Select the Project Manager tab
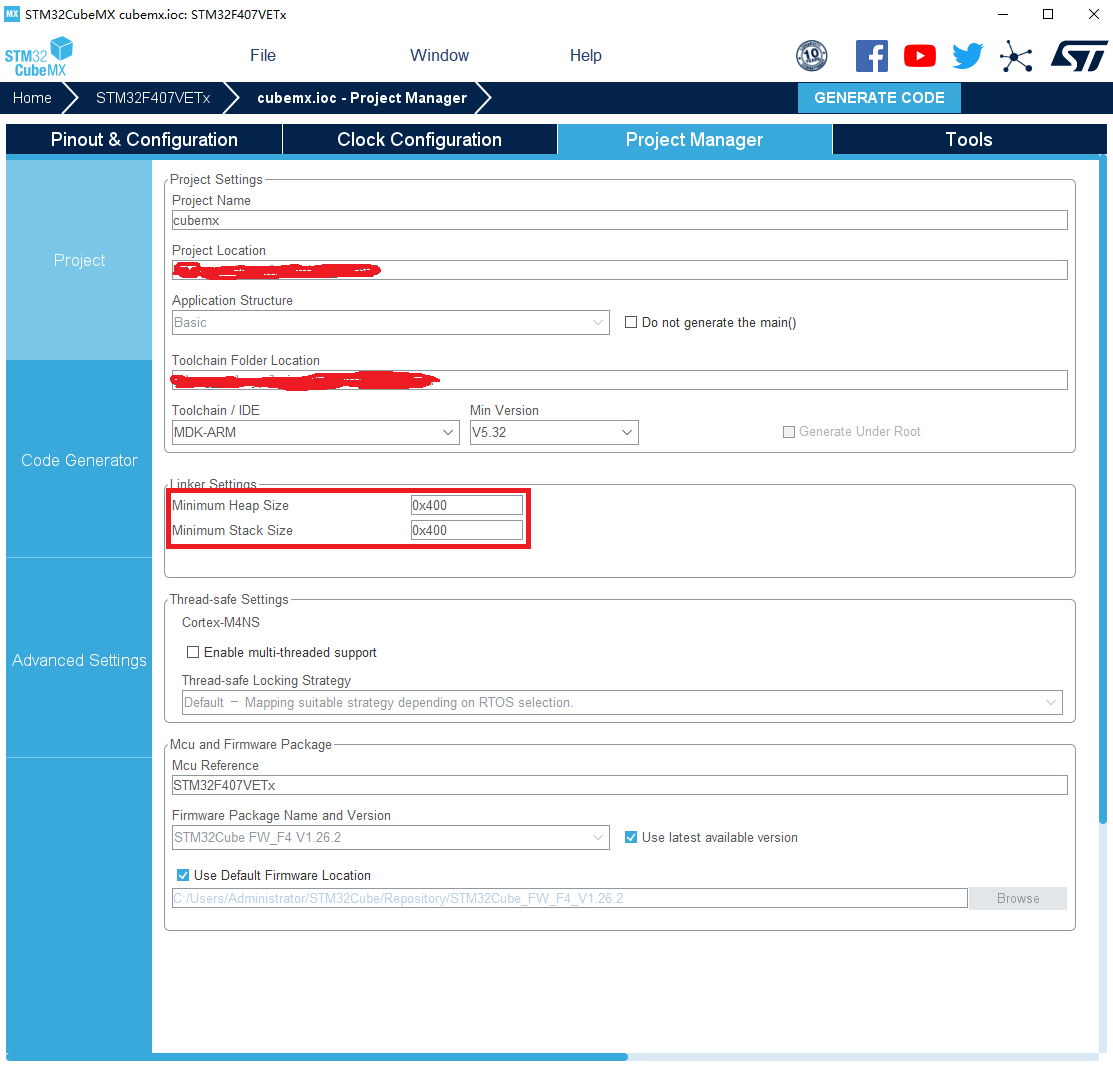Screen dimensions: 1113x1065 coord(694,139)
